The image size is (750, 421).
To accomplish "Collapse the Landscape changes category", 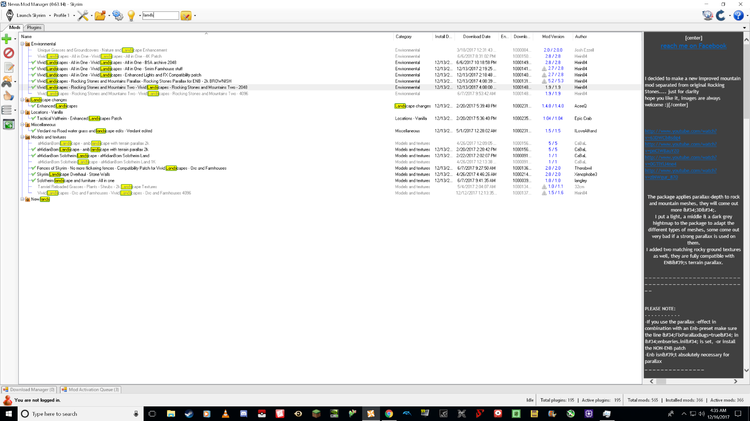I will [x=22, y=100].
